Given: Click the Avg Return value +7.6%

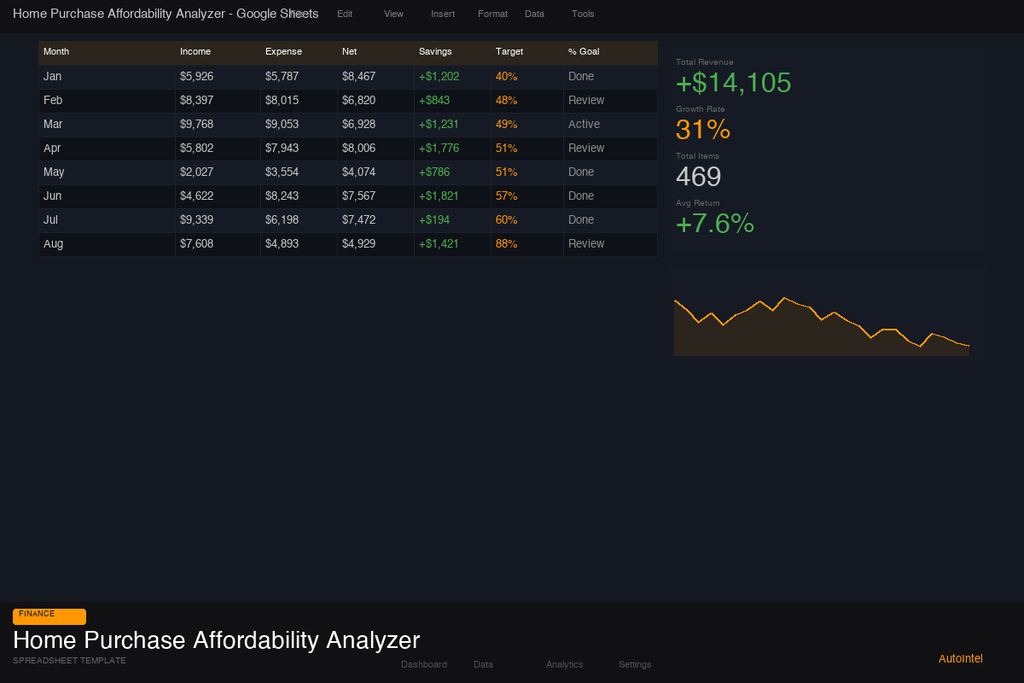Looking at the screenshot, I should click(714, 224).
